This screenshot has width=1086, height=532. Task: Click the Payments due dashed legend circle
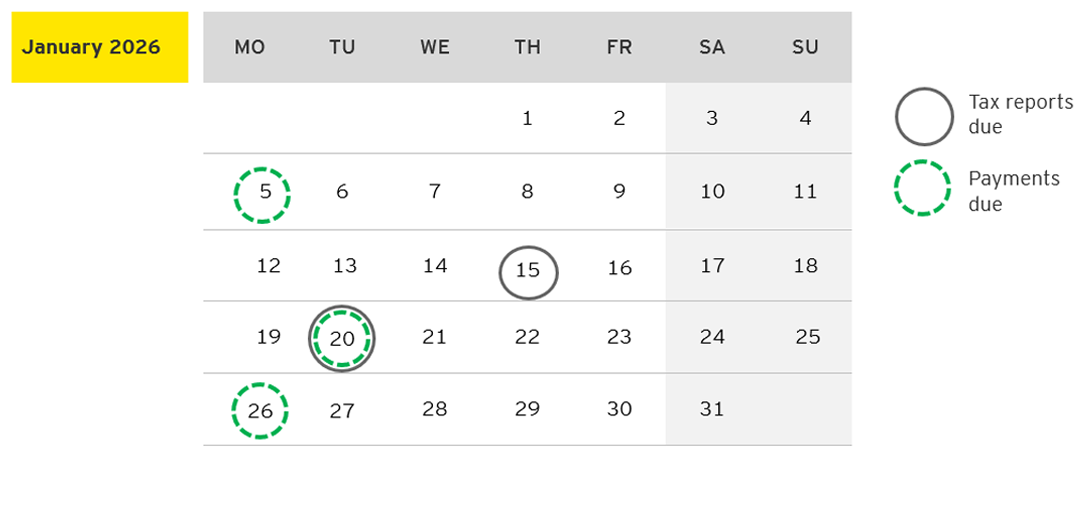tap(923, 188)
